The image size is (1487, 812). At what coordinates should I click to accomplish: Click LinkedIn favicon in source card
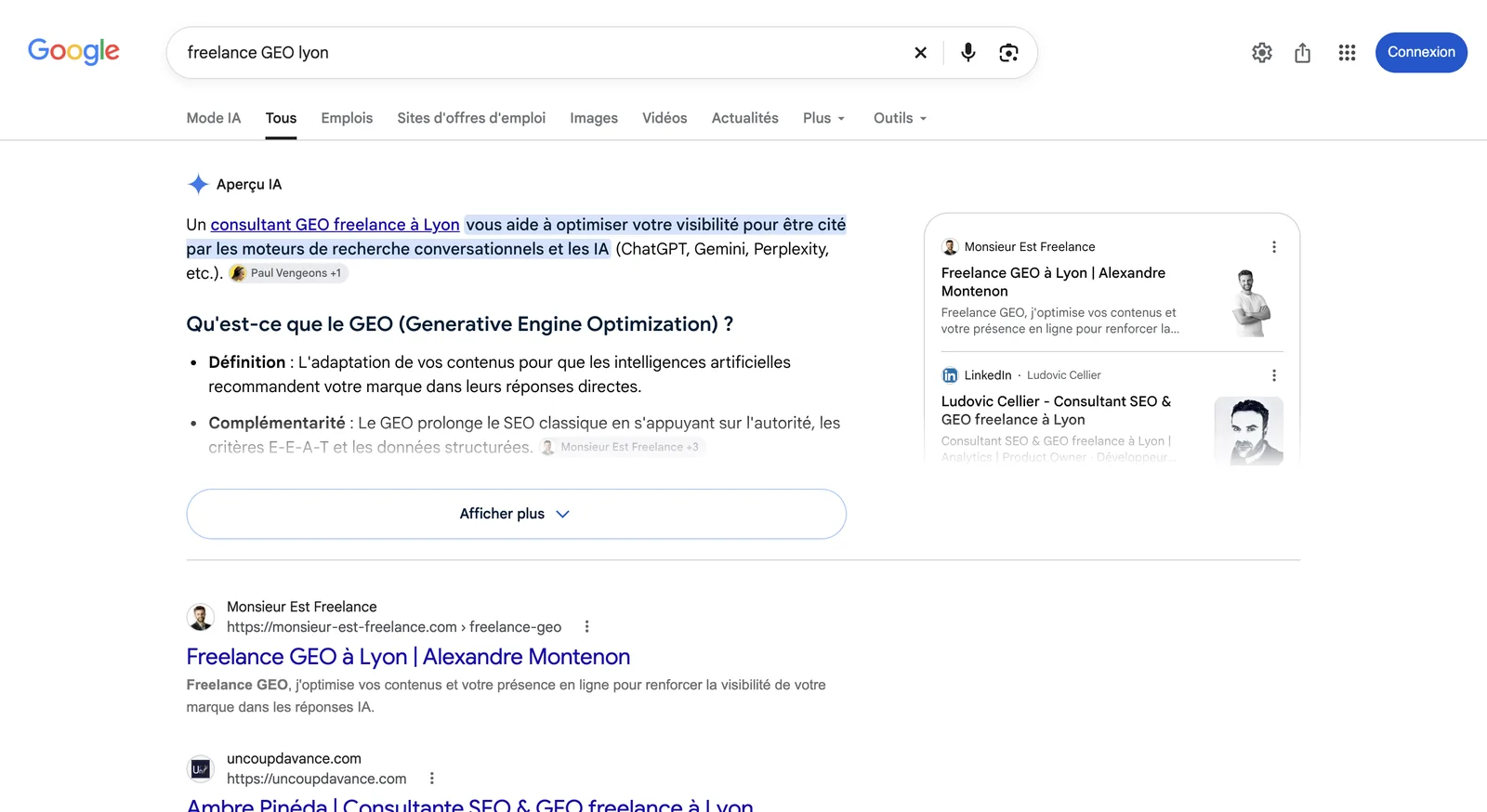(x=950, y=375)
